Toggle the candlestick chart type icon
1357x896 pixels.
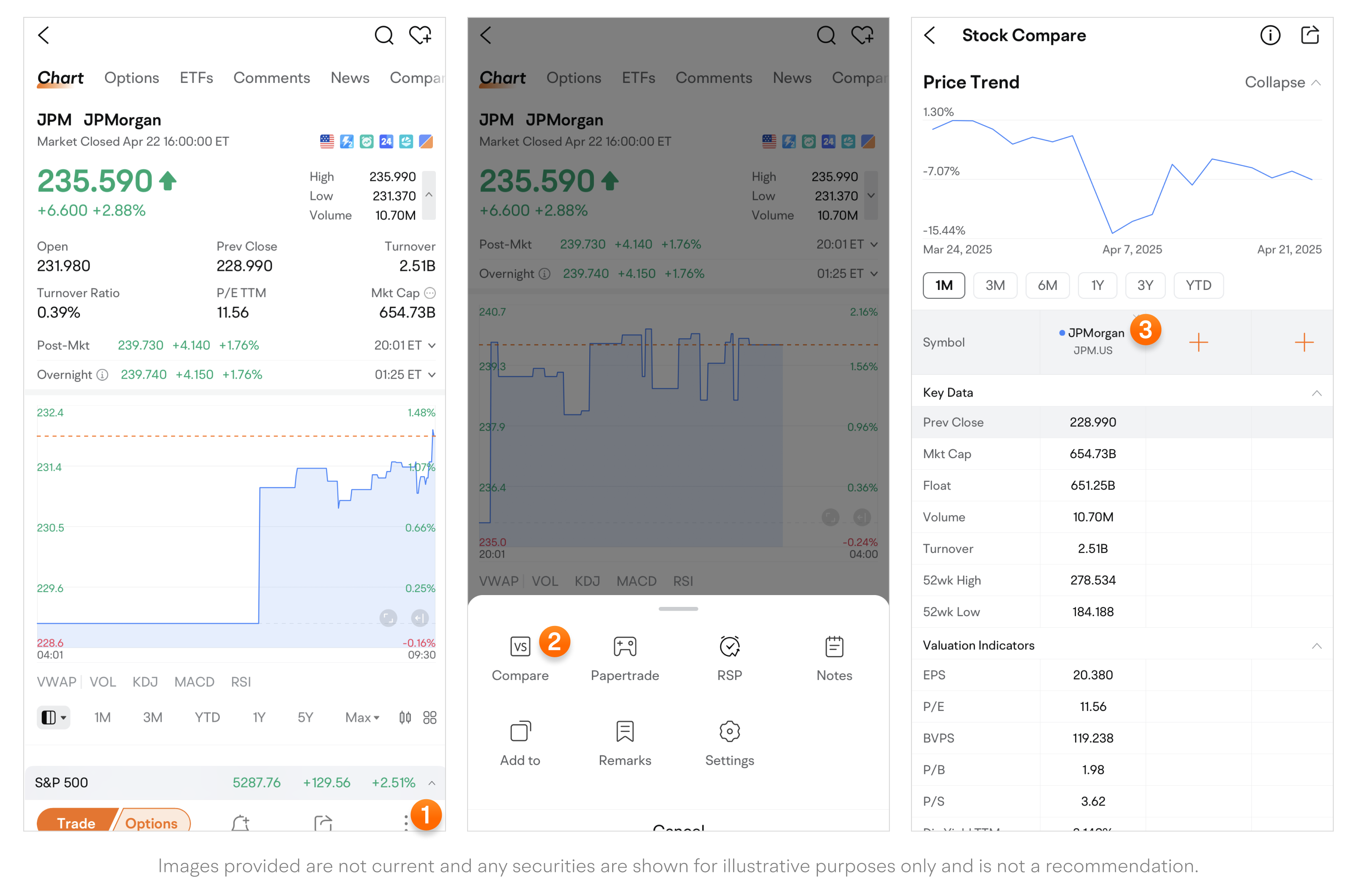[405, 718]
